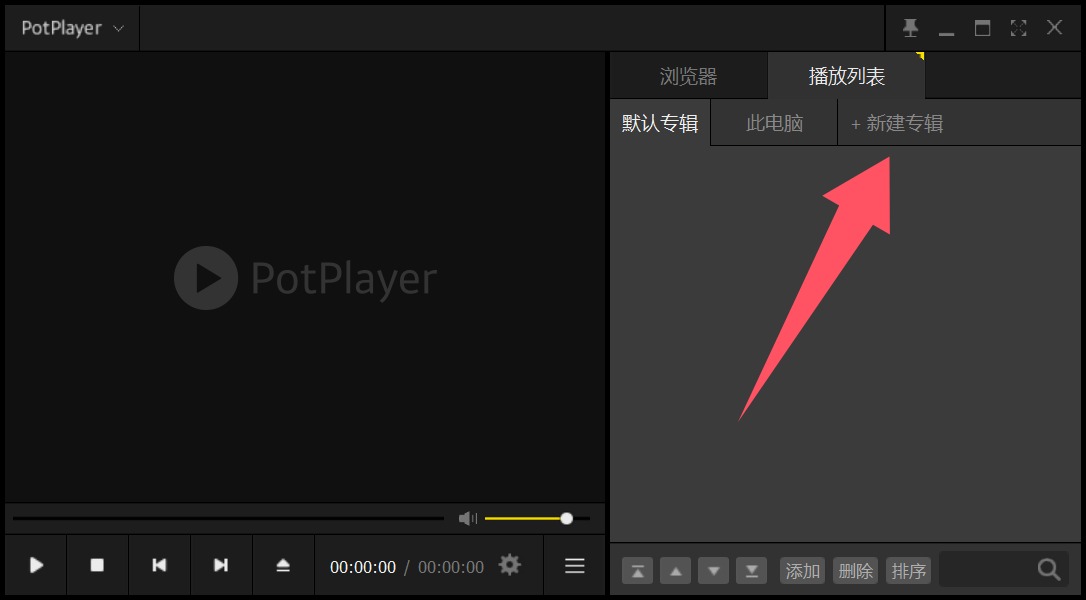Toggle playlist panel with hamburger icon
This screenshot has width=1086, height=600.
click(575, 565)
